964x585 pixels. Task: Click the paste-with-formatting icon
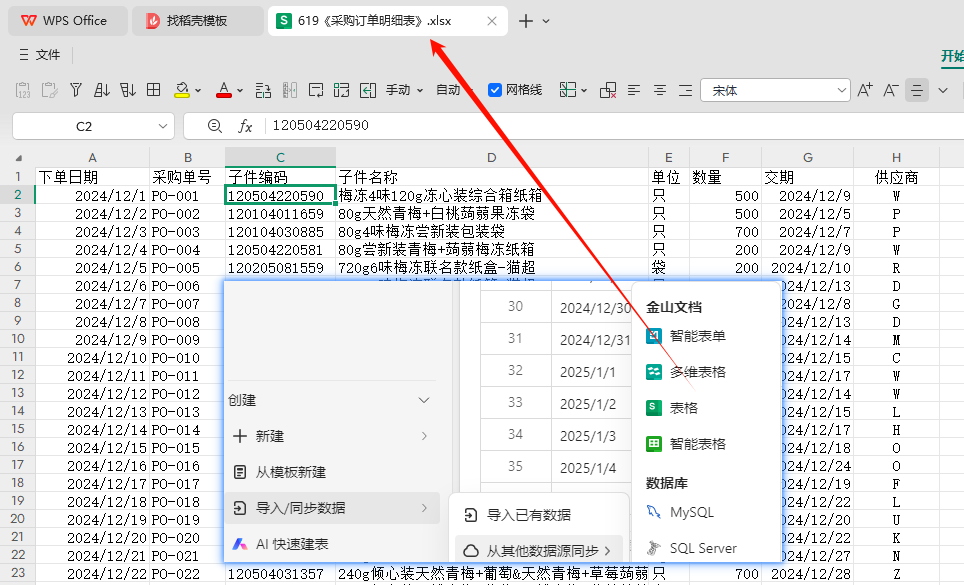pos(49,90)
